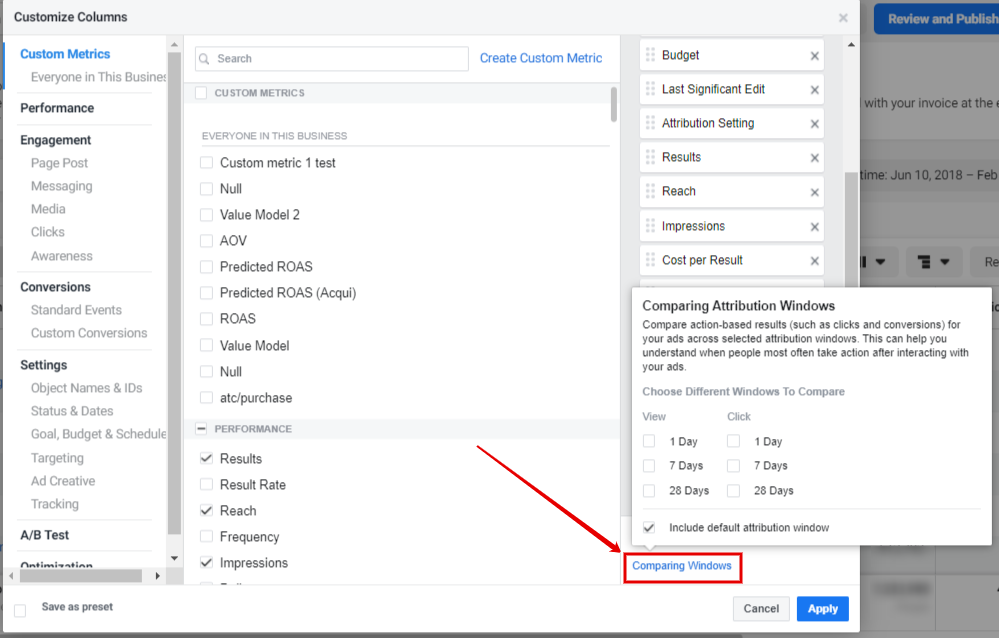Grab the drag handle for Results column
This screenshot has height=638, width=999.
[x=650, y=157]
